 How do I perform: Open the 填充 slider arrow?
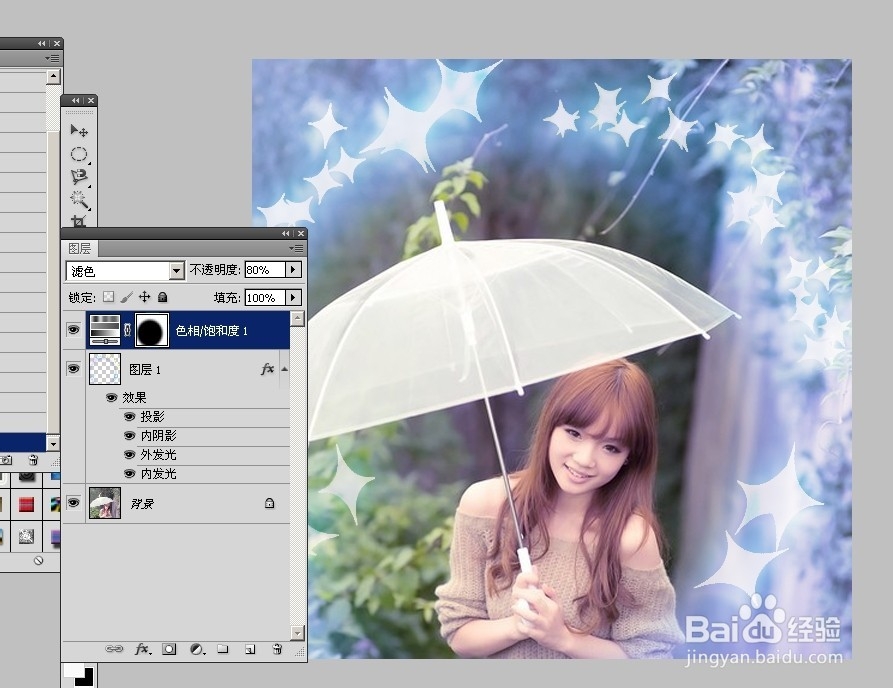pyautogui.click(x=293, y=297)
